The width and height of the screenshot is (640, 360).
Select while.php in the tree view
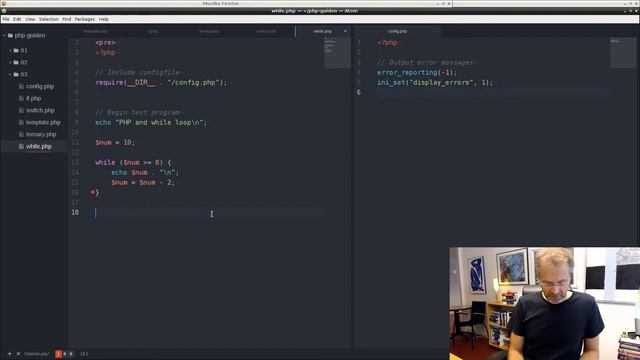(x=39, y=147)
